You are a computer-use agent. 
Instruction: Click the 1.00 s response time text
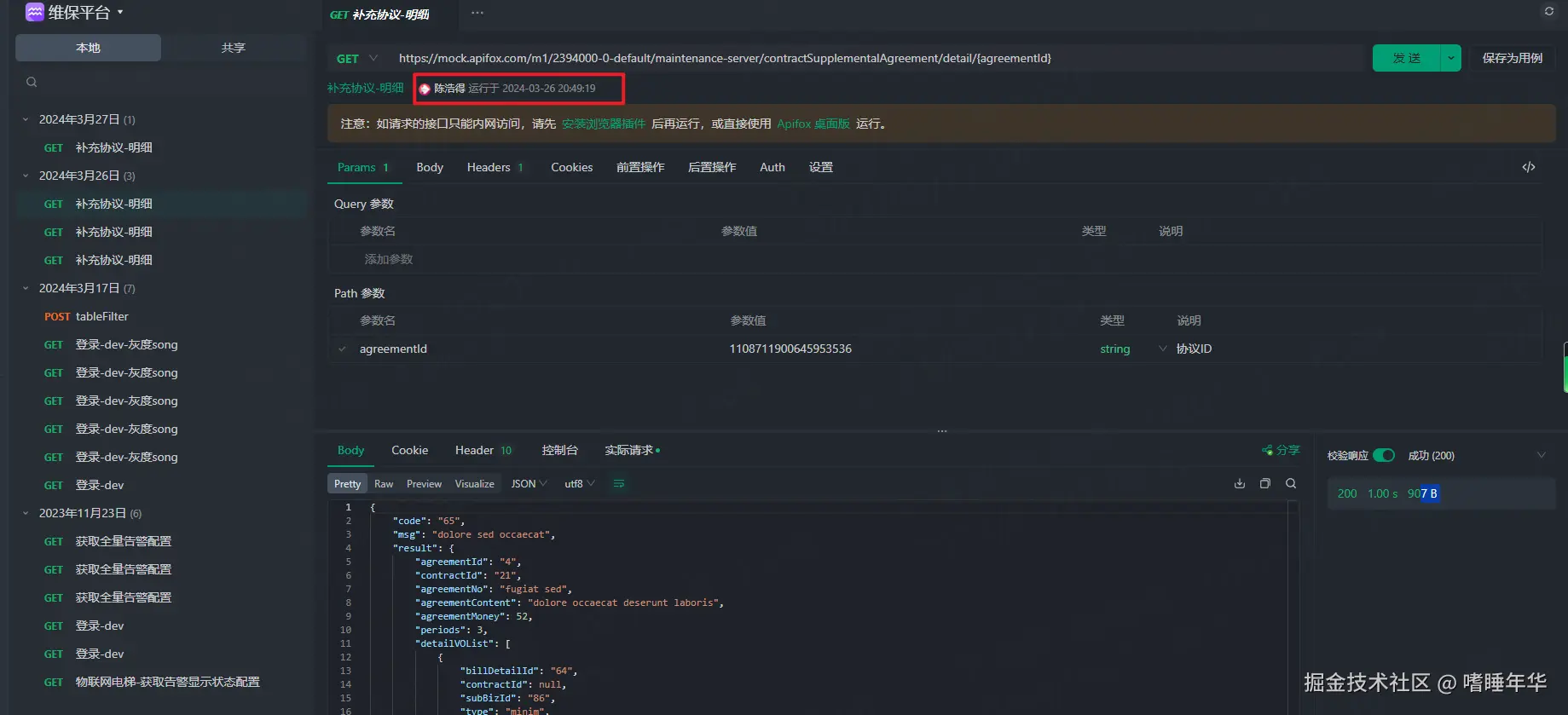coord(1382,493)
